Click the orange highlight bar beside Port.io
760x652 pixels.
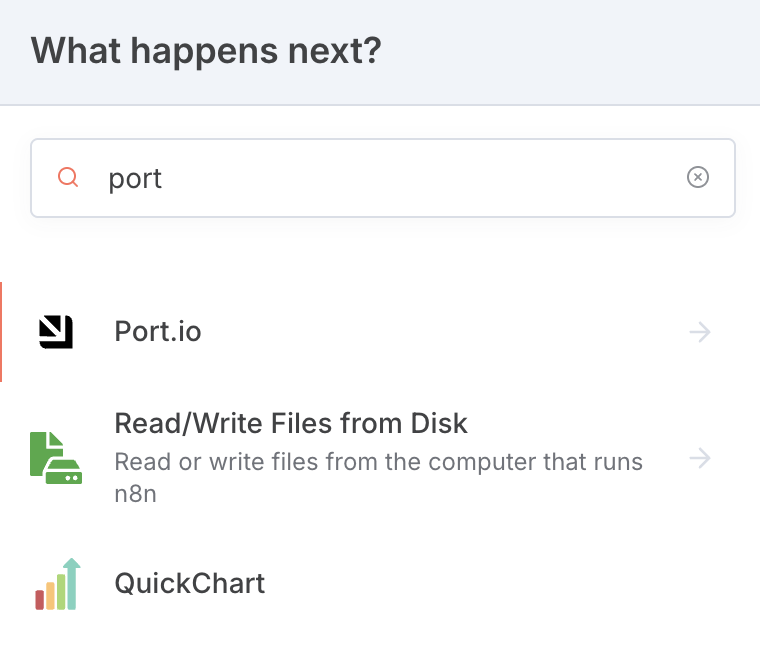click(1, 332)
